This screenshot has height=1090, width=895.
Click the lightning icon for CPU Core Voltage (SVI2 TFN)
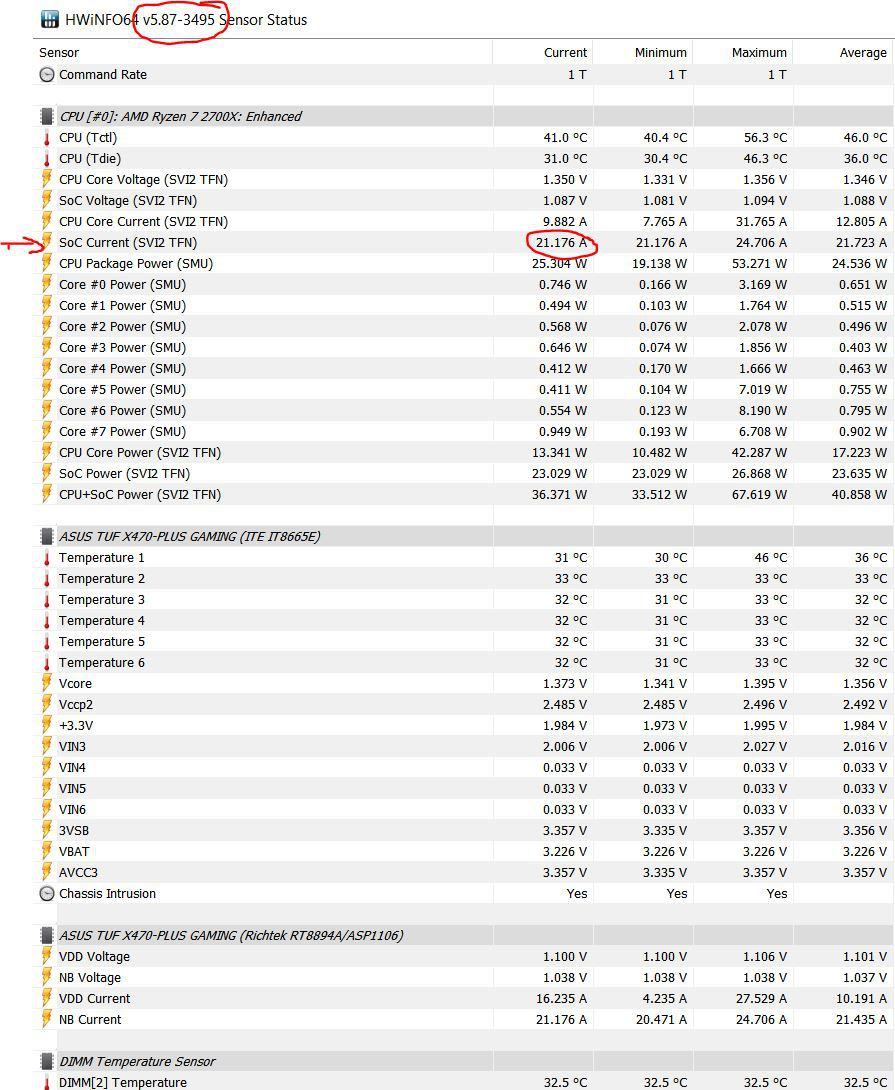[x=47, y=179]
